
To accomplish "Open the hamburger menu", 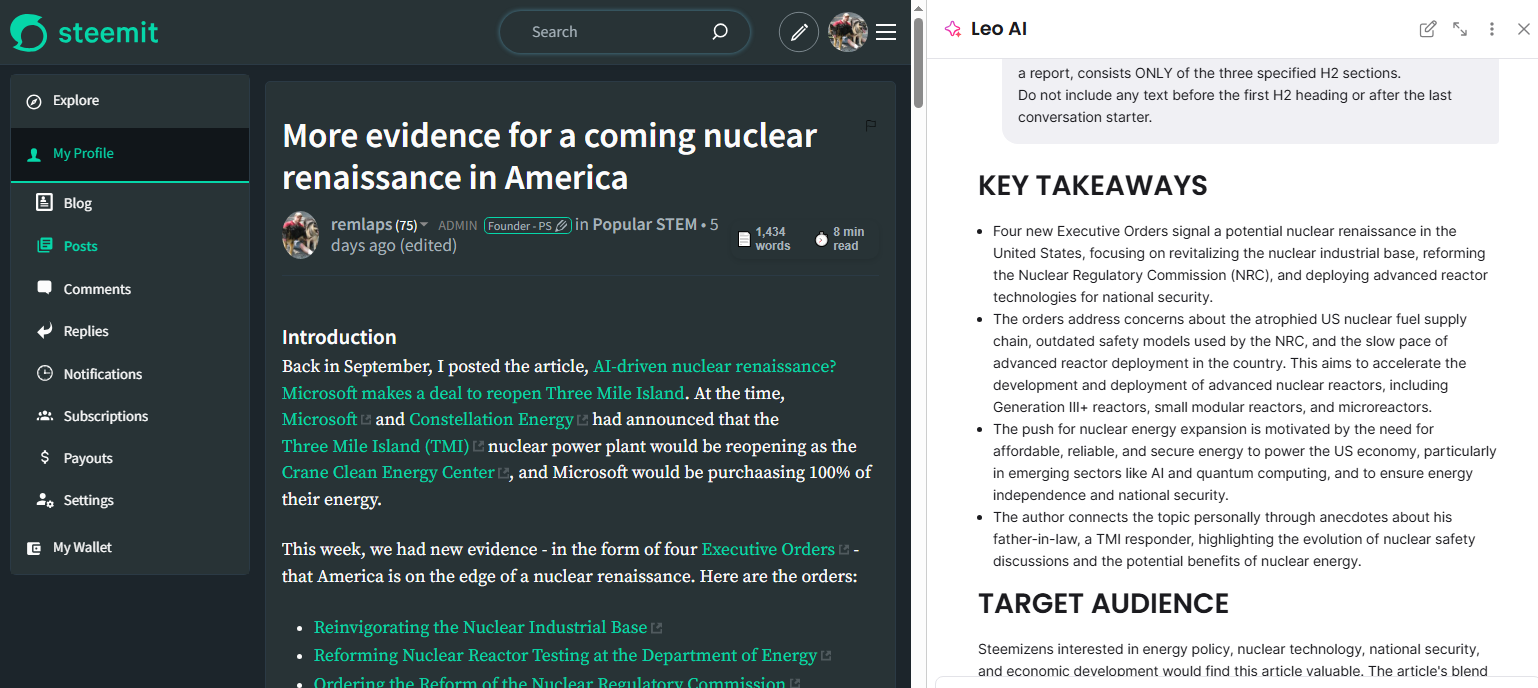I will (x=886, y=32).
